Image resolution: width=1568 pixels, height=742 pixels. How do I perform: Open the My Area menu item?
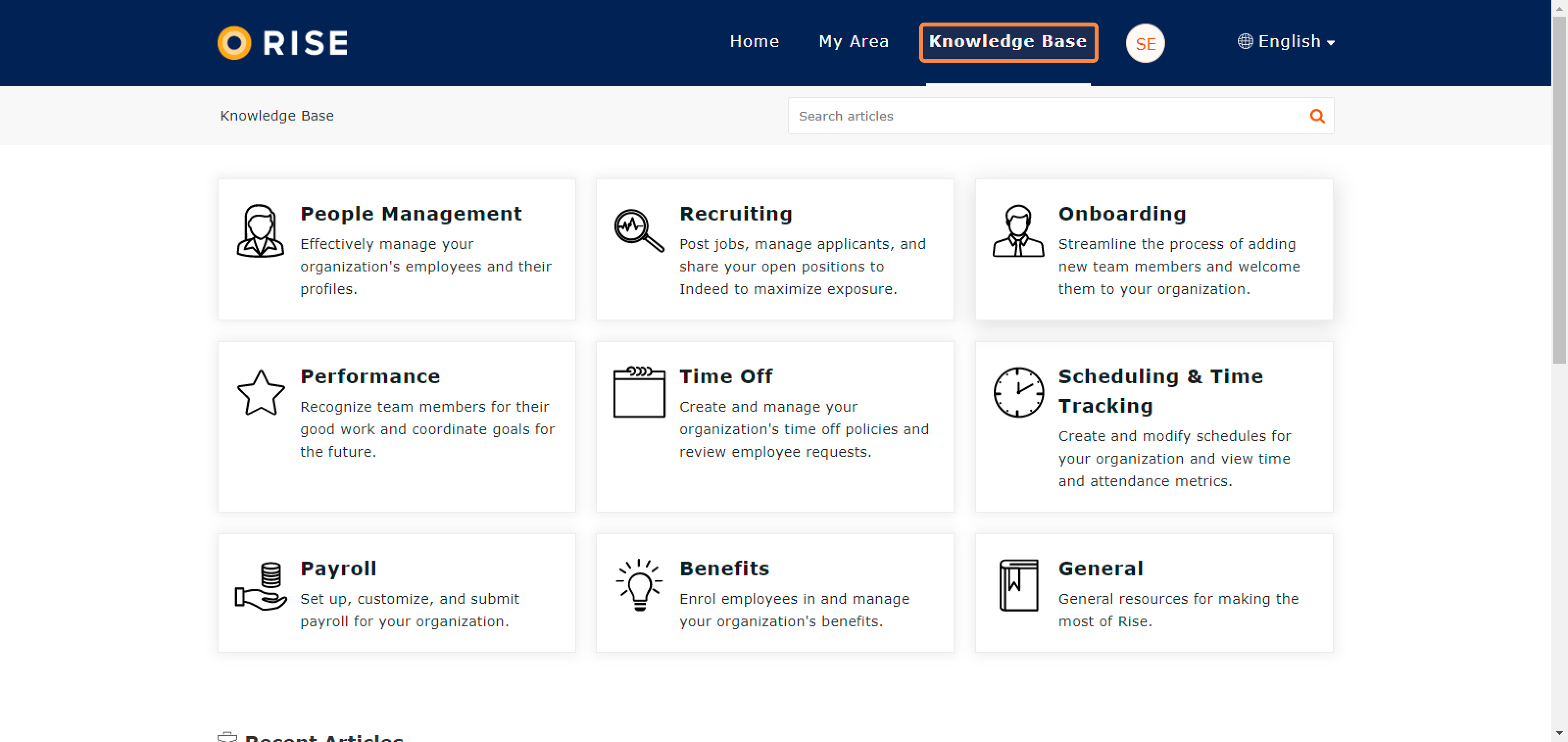tap(854, 41)
